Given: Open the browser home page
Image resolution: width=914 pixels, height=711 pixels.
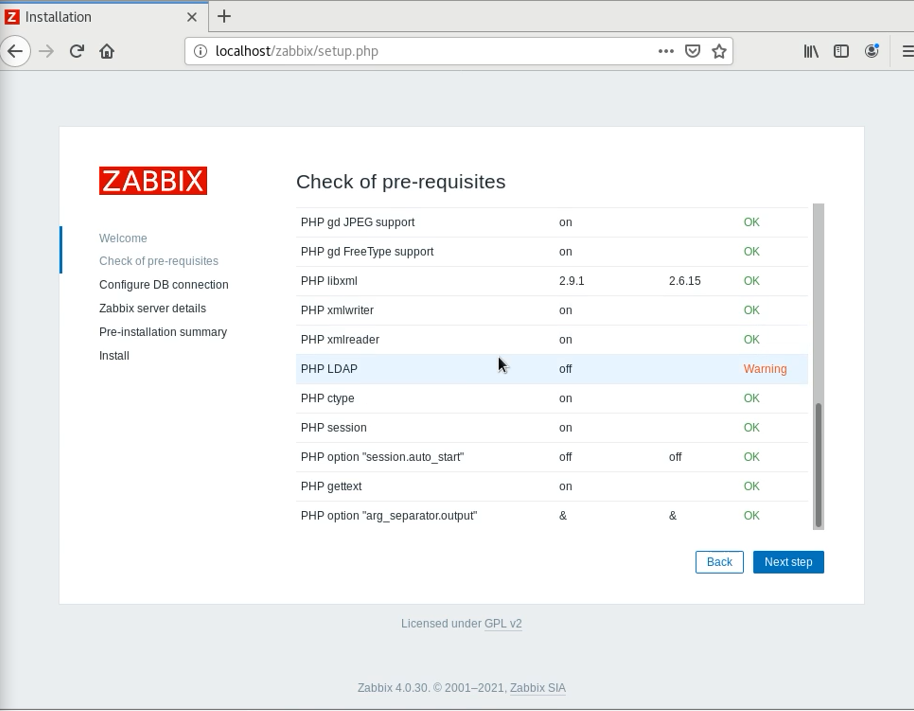Looking at the screenshot, I should (x=107, y=51).
